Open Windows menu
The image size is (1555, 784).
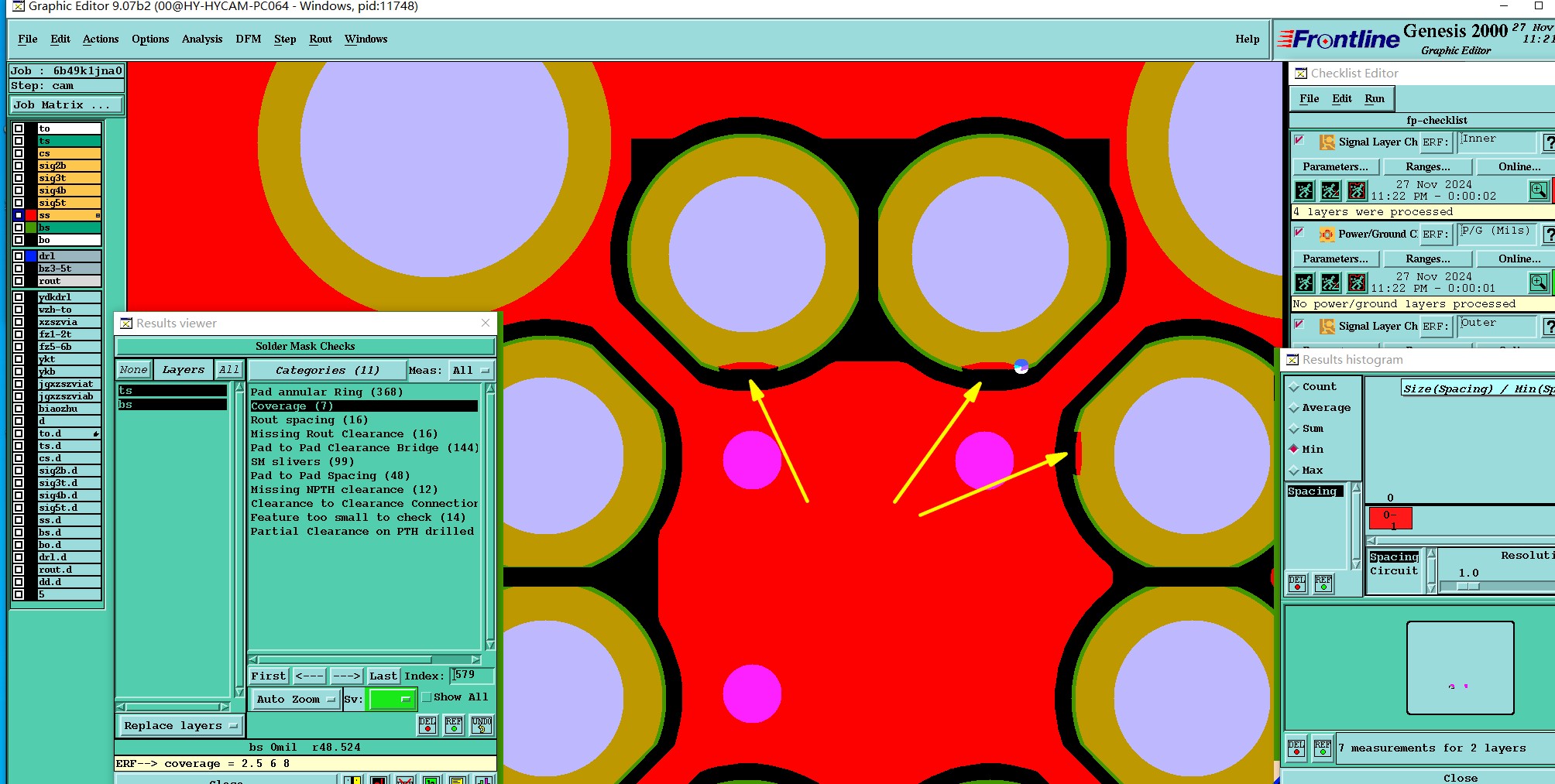point(366,39)
